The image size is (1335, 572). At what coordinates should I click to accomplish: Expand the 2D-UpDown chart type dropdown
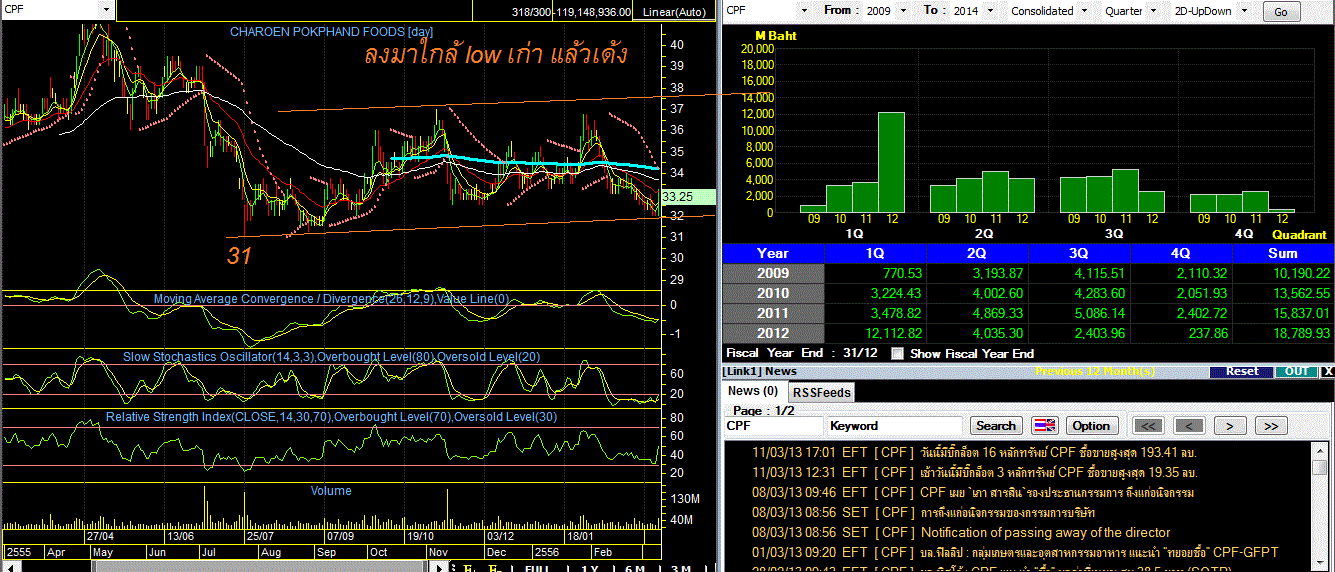click(x=1245, y=11)
